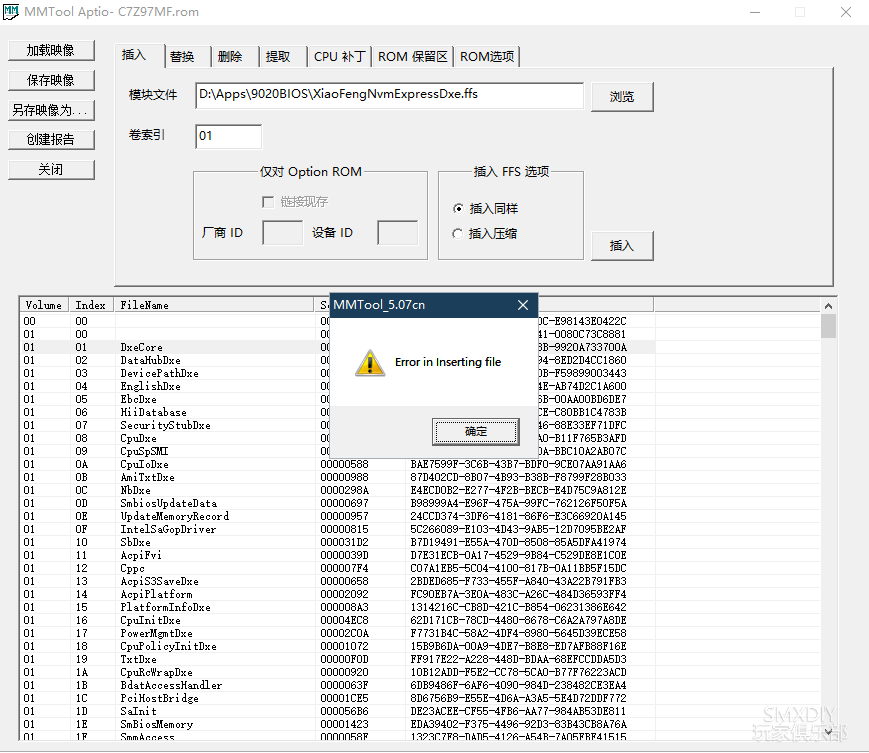869x753 pixels.
Task: Click the 创建报告 button
Action: pos(51,140)
